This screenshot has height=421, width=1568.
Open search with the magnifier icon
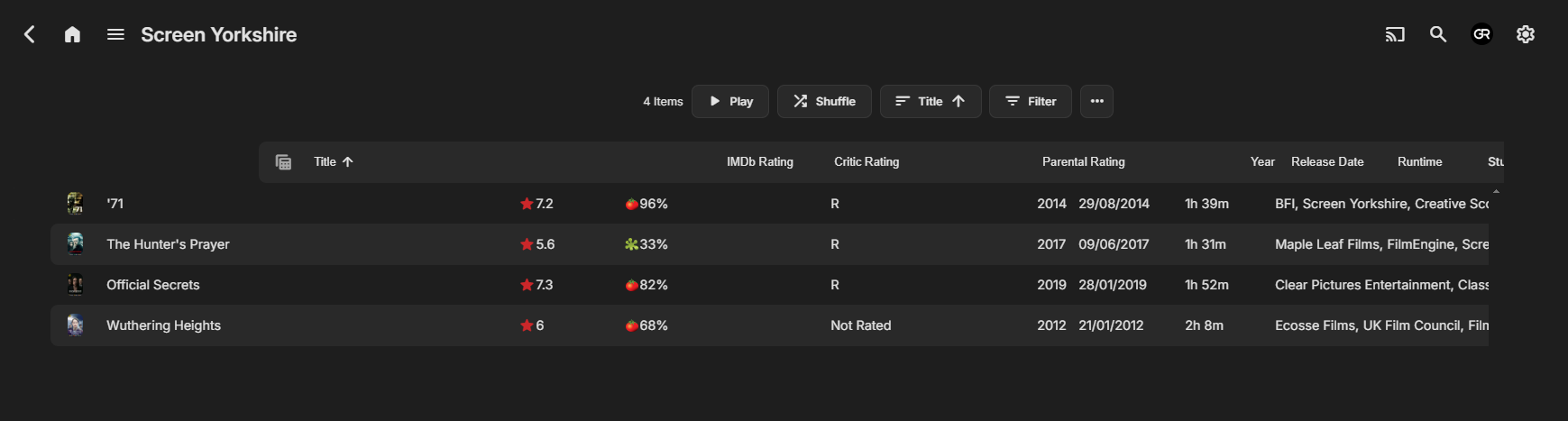click(x=1438, y=34)
